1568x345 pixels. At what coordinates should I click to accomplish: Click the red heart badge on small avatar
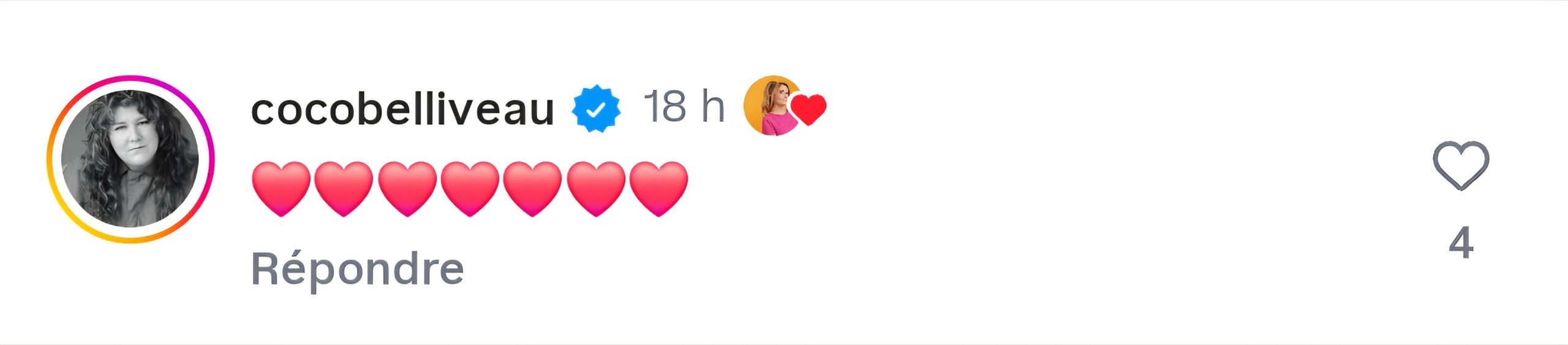pyautogui.click(x=809, y=109)
